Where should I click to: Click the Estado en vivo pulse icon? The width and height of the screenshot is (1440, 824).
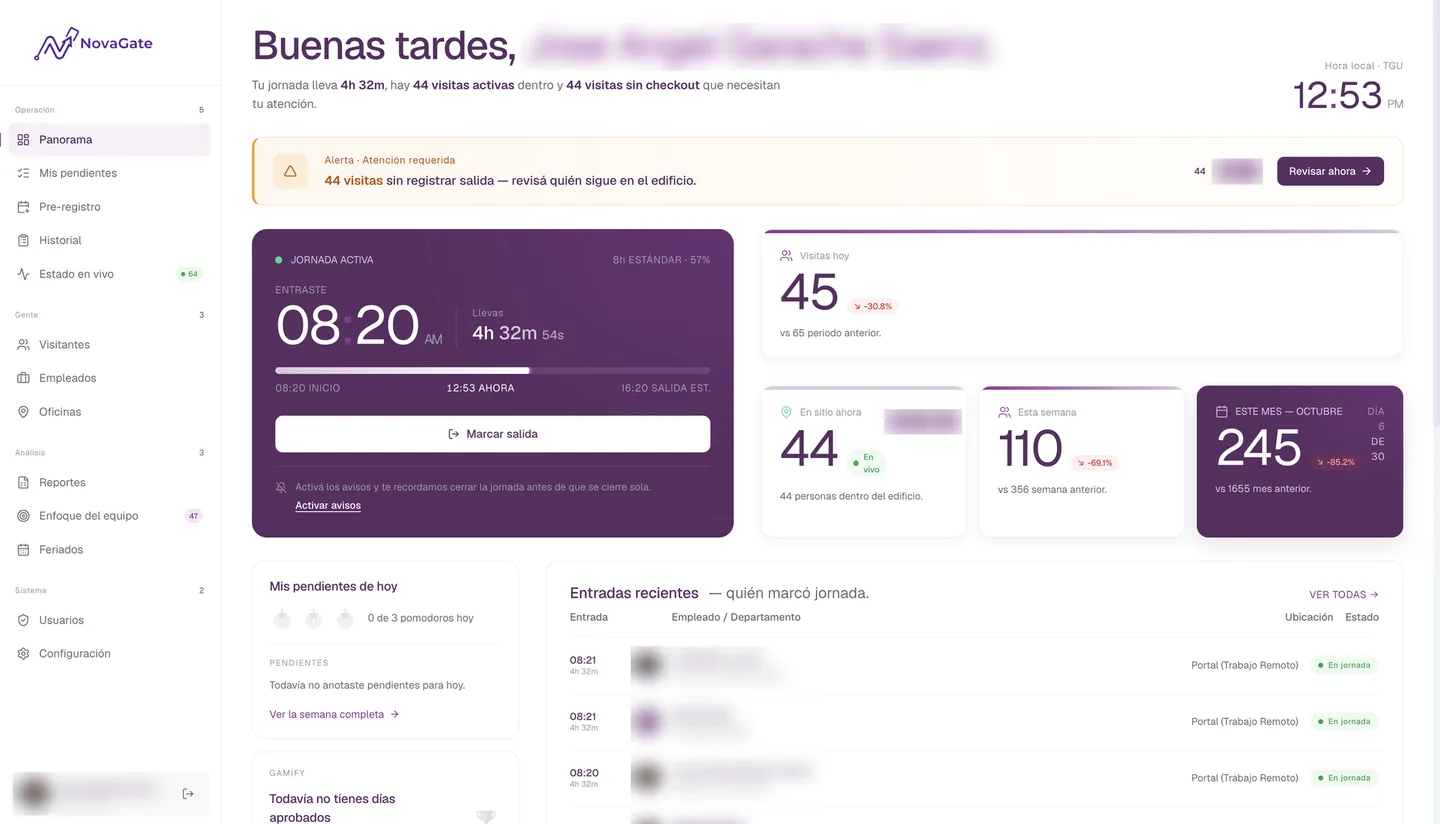[24, 274]
